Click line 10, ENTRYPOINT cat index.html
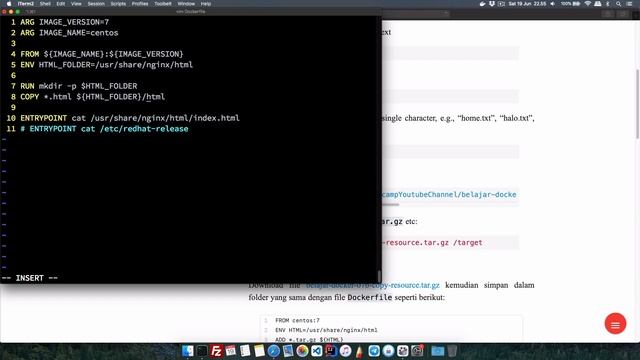 pyautogui.click(x=130, y=118)
